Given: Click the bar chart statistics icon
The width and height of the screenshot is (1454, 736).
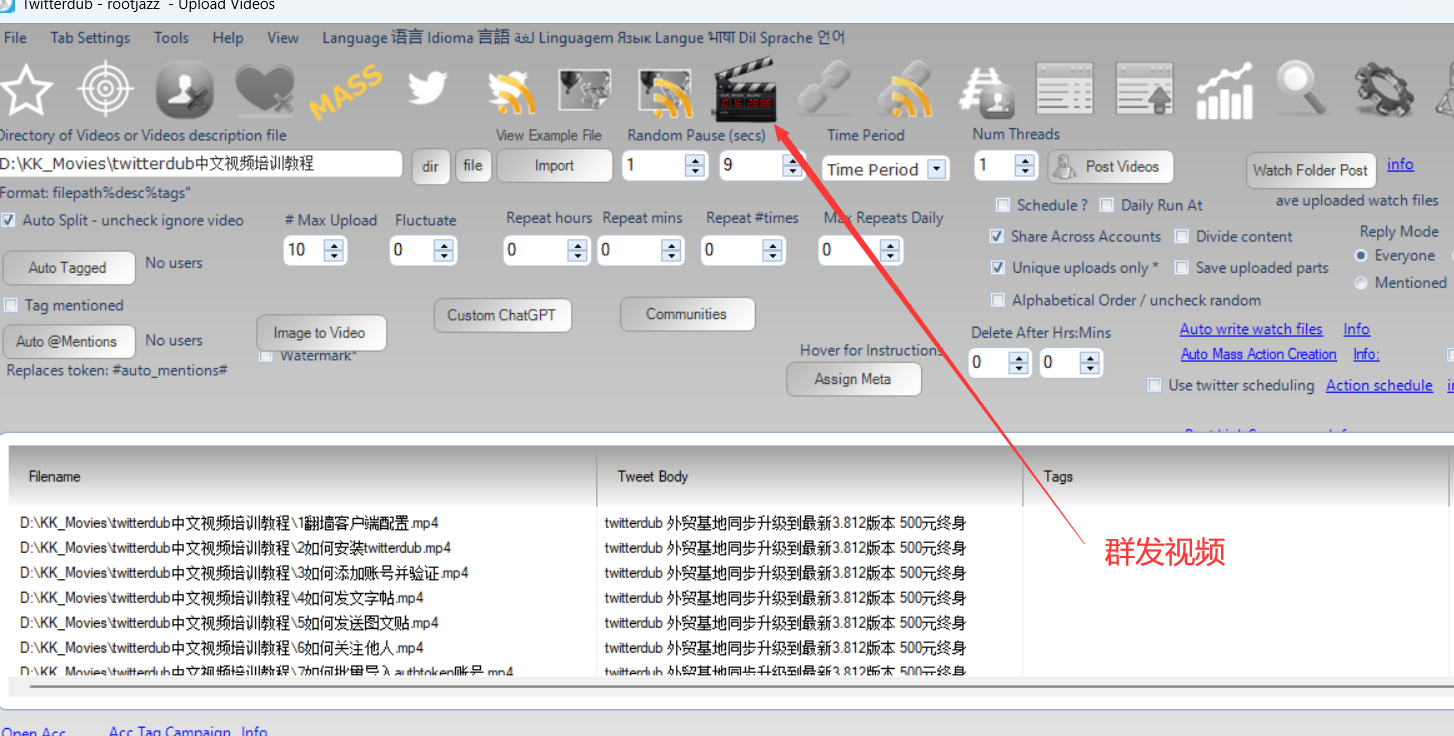Looking at the screenshot, I should click(x=1224, y=91).
